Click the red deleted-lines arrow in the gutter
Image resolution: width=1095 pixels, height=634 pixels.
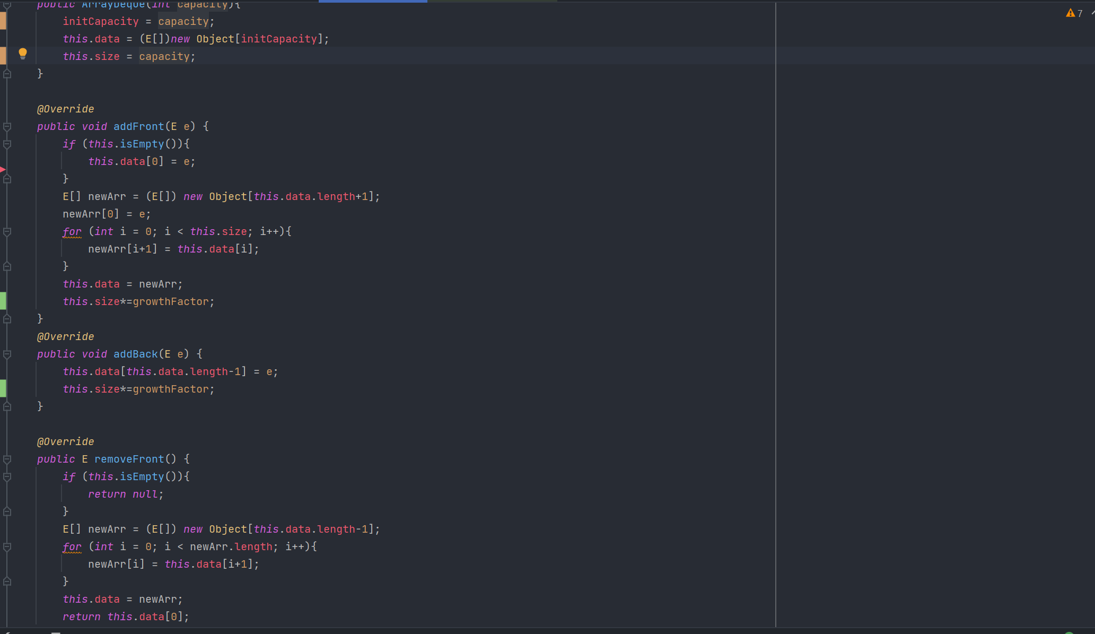[3, 170]
